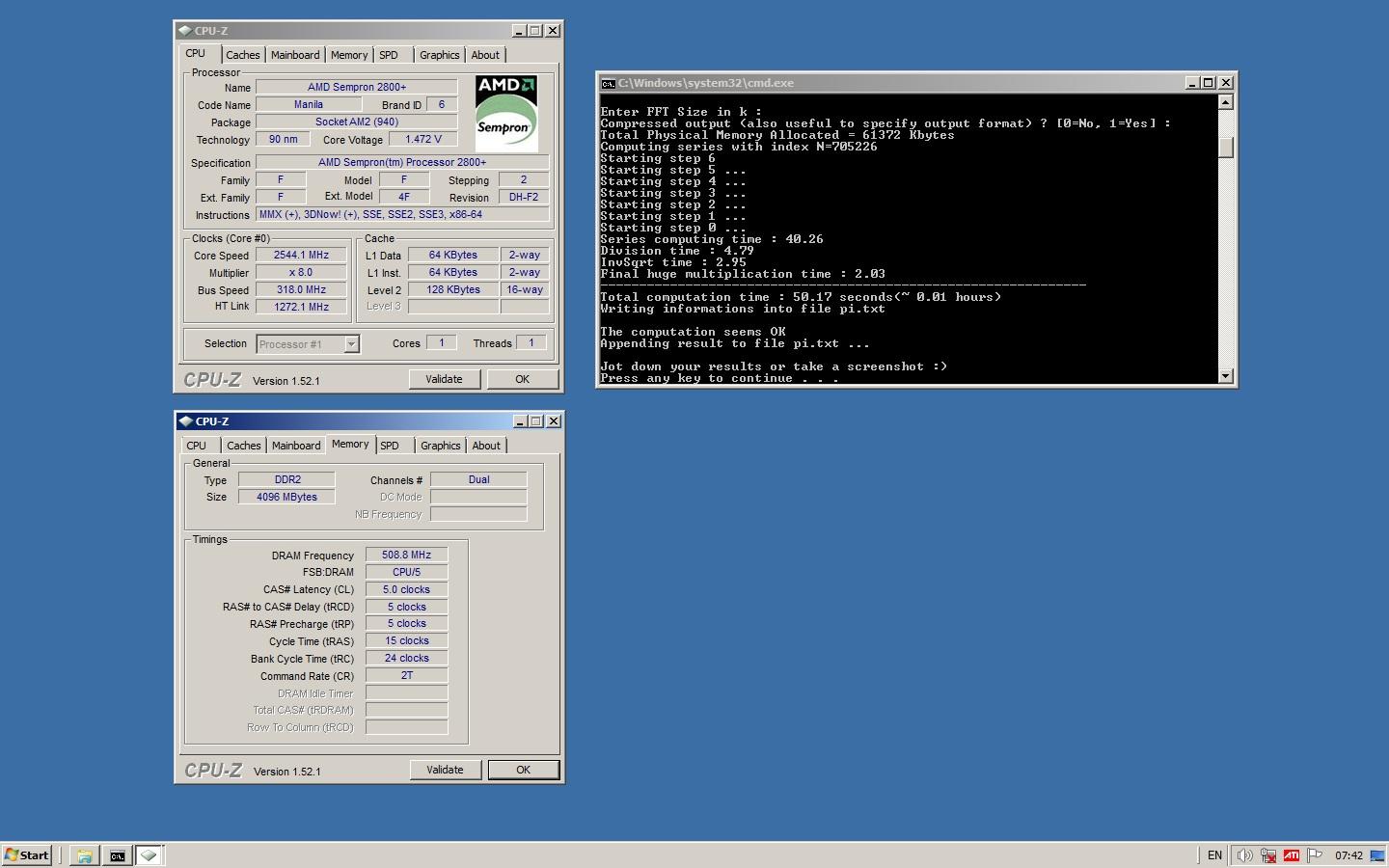Open Windows Explorer from the taskbar
Screen dimensions: 1389x868
point(84,855)
